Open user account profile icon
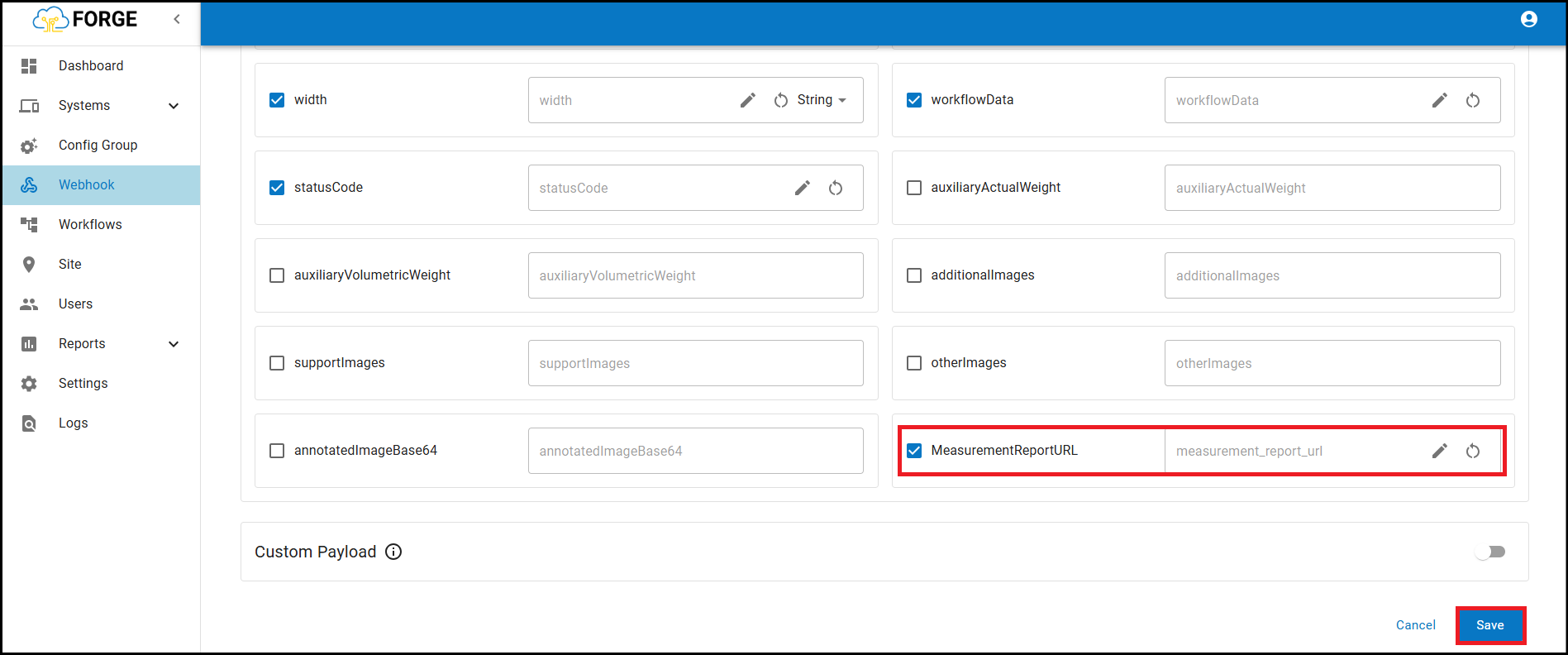The height and width of the screenshot is (655, 1568). pyautogui.click(x=1529, y=19)
